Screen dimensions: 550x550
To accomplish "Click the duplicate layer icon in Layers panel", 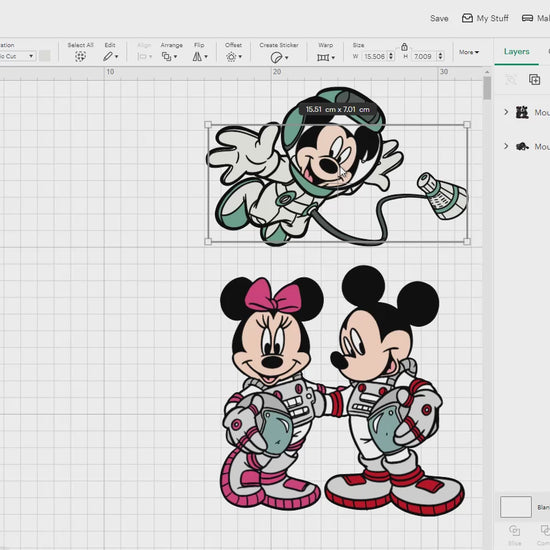I will [534, 80].
